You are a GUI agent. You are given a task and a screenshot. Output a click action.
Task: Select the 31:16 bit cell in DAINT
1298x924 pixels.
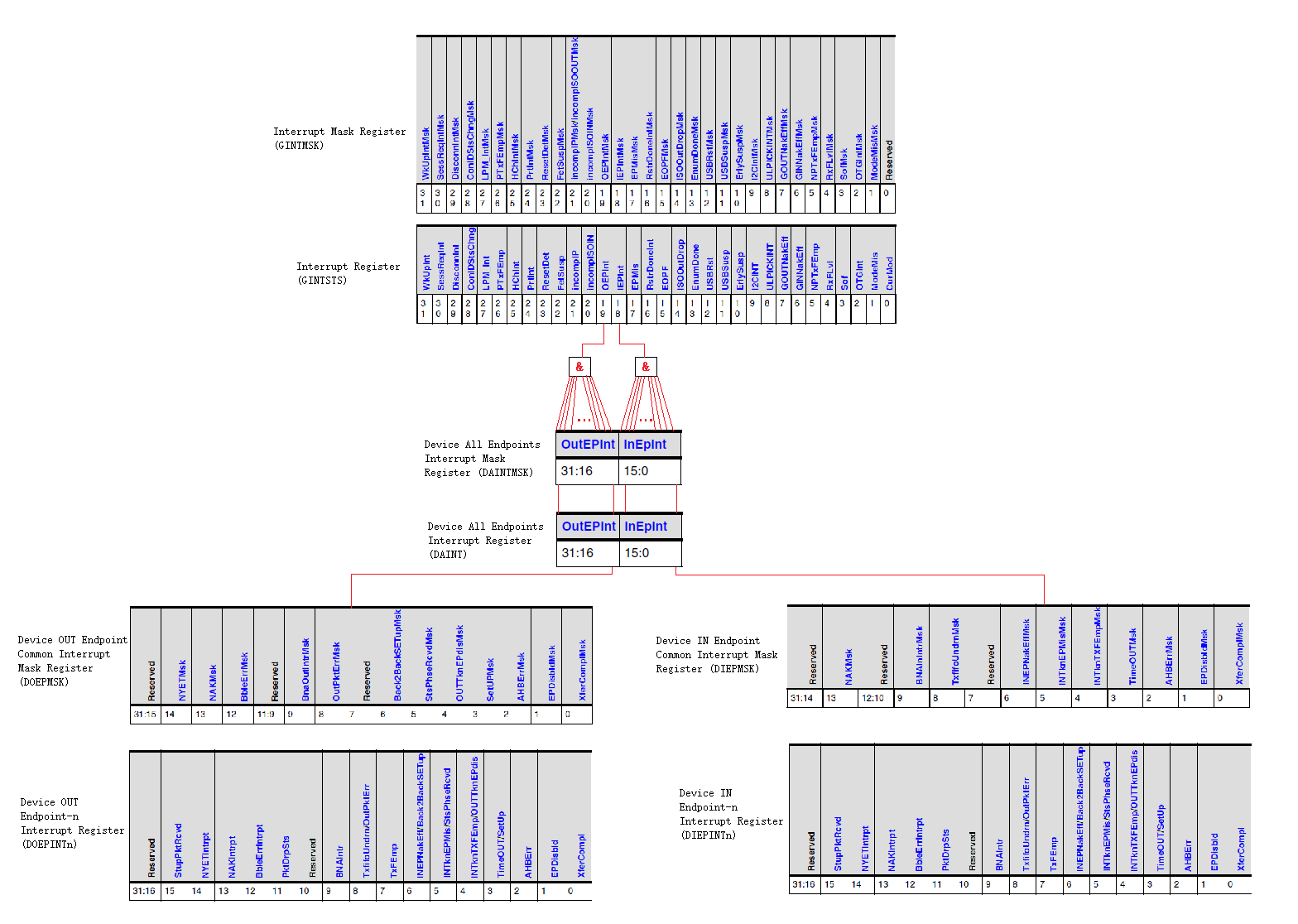578,553
